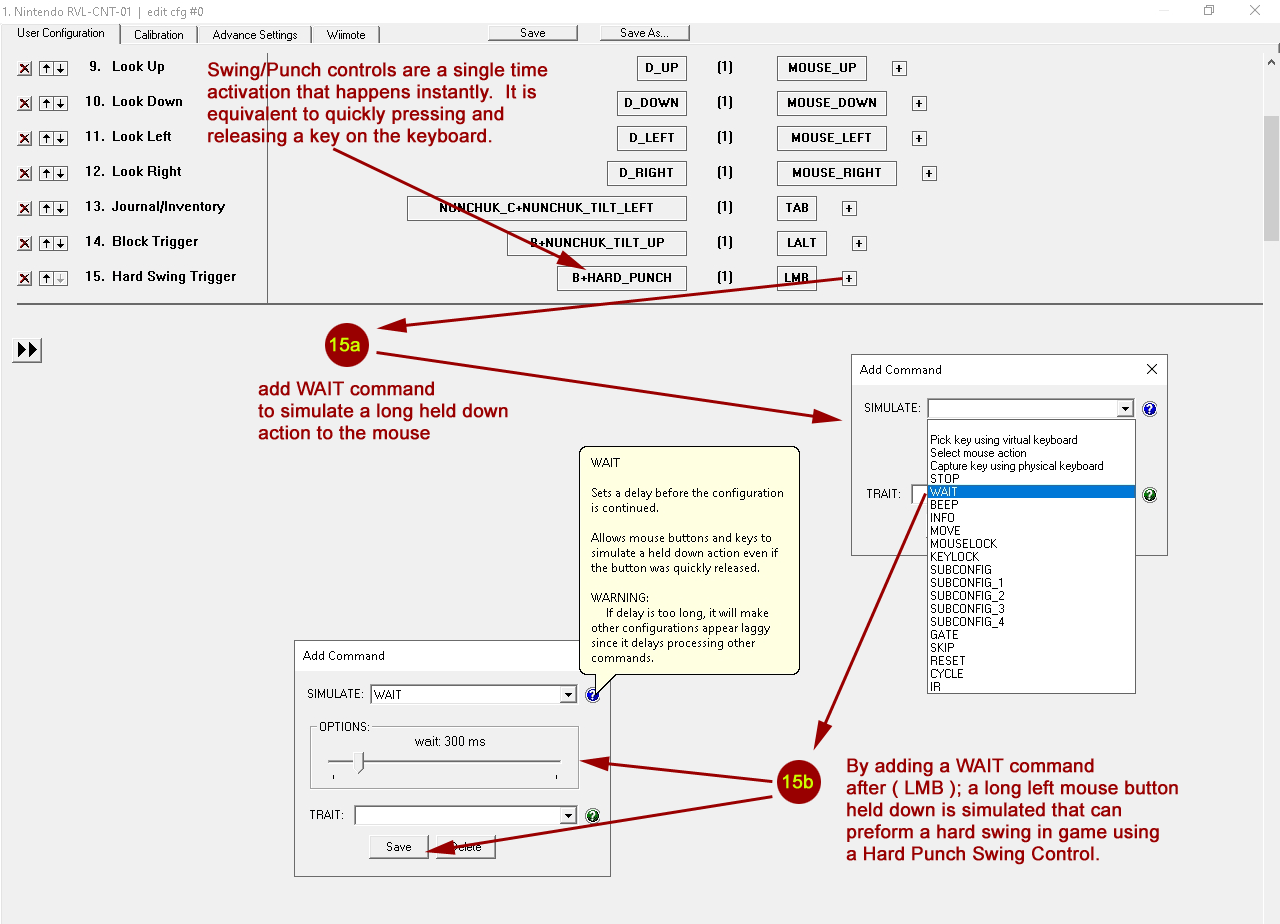The width and height of the screenshot is (1280, 924).
Task: Click green help icon beside lower TRAIT dropdown
Action: click(x=593, y=816)
